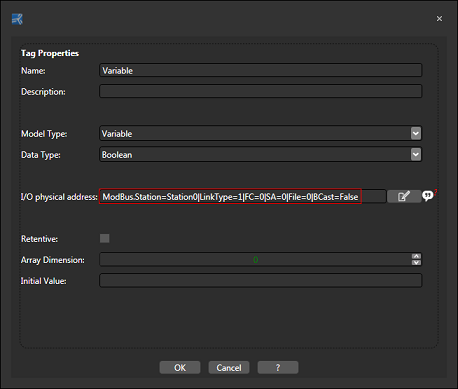
Task: Click into the I/O physical address field
Action: click(243, 197)
